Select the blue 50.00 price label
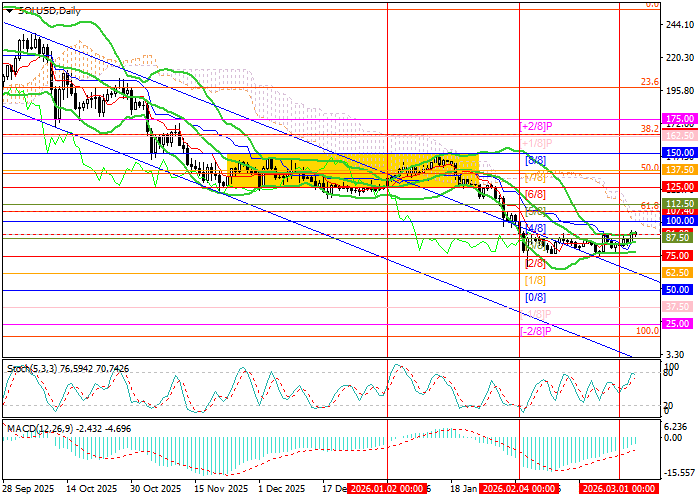 point(677,289)
